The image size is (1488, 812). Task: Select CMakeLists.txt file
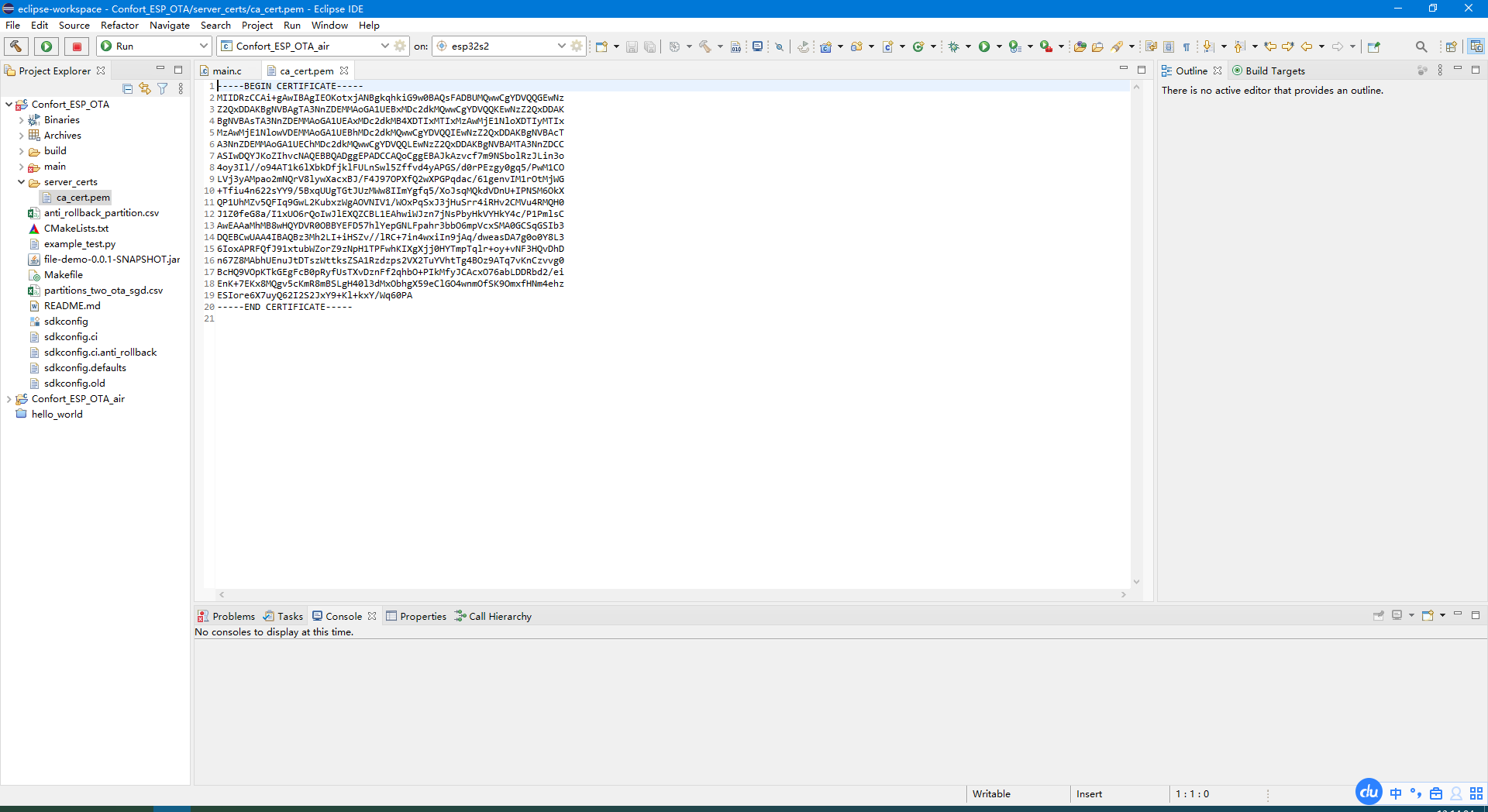click(76, 229)
